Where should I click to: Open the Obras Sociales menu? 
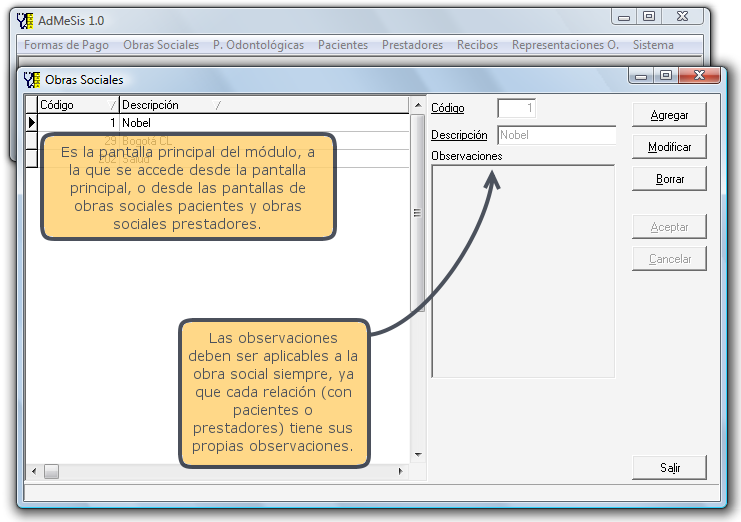(161, 45)
